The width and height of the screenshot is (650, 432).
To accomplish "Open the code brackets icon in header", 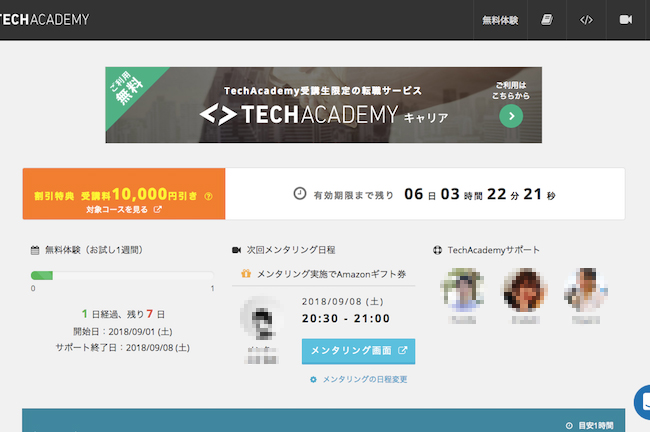I will point(586,20).
